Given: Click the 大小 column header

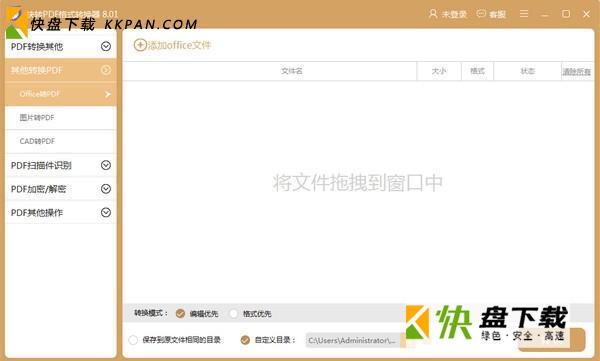Looking at the screenshot, I should click(439, 71).
